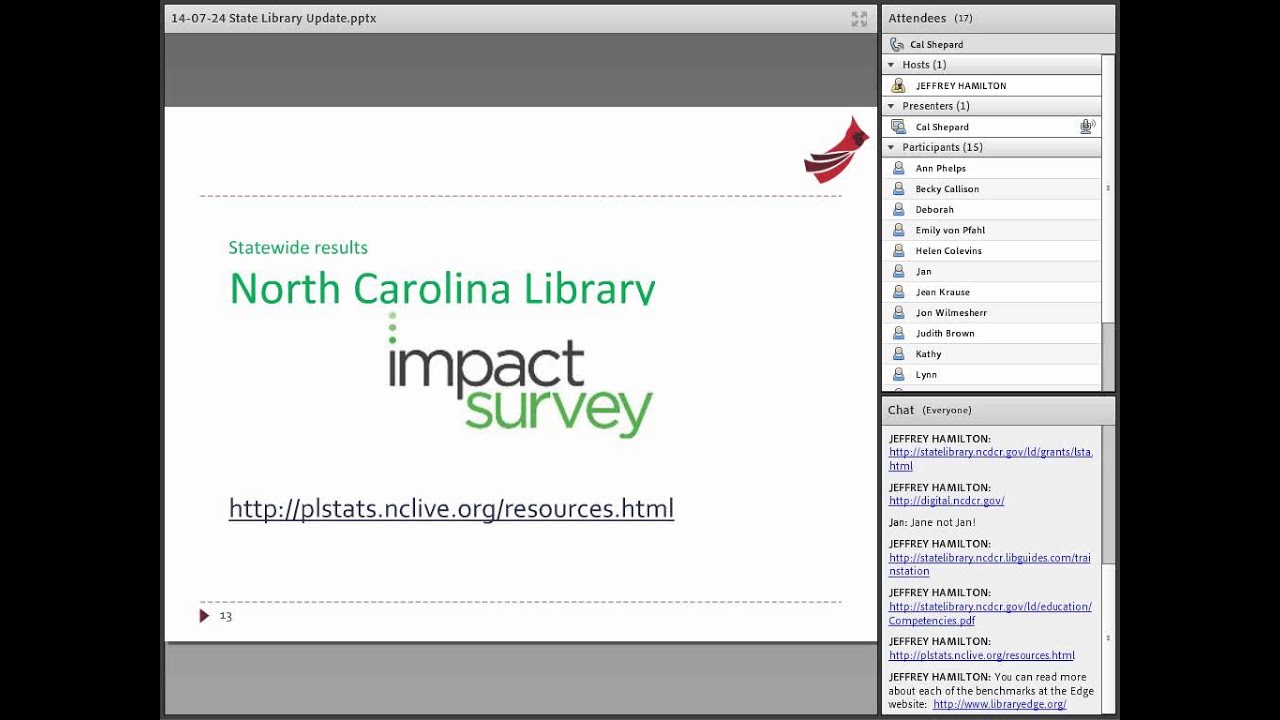1280x720 pixels.
Task: Open the libraryedge.org link in chat
Action: pos(999,705)
